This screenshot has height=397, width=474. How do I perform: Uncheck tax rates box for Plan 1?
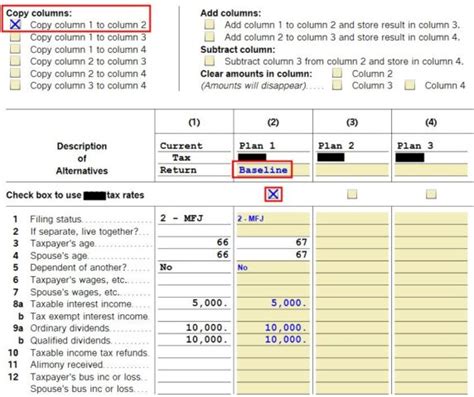[x=273, y=194]
